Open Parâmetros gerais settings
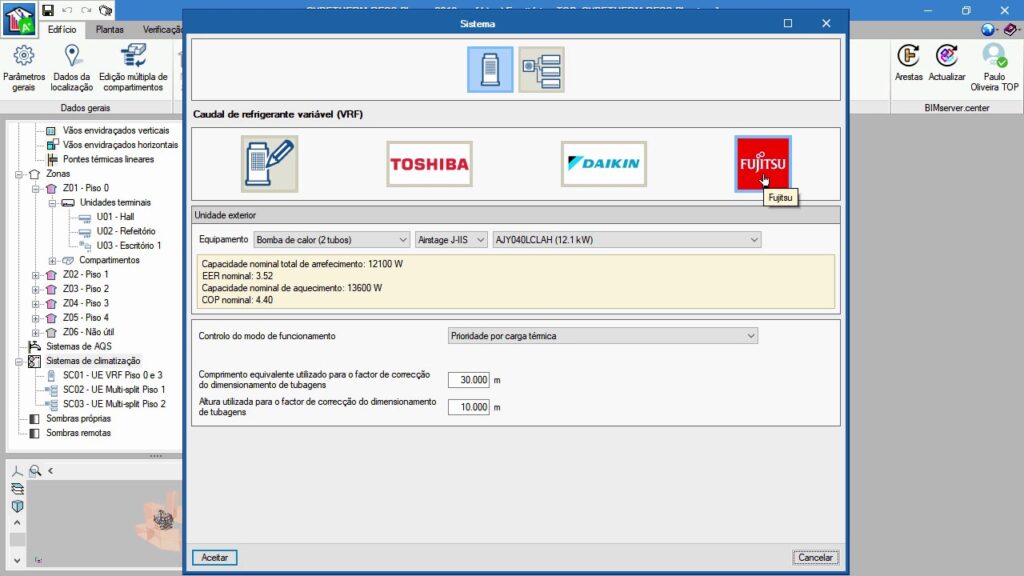Image resolution: width=1024 pixels, height=576 pixels. point(24,68)
